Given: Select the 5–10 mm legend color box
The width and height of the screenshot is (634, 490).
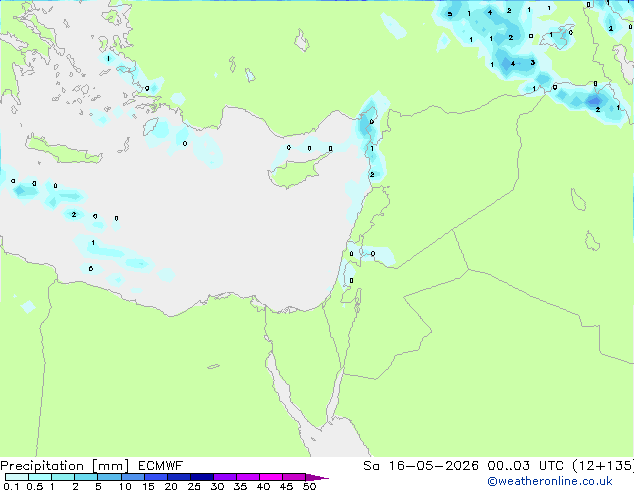Looking at the screenshot, I should coord(109,477).
